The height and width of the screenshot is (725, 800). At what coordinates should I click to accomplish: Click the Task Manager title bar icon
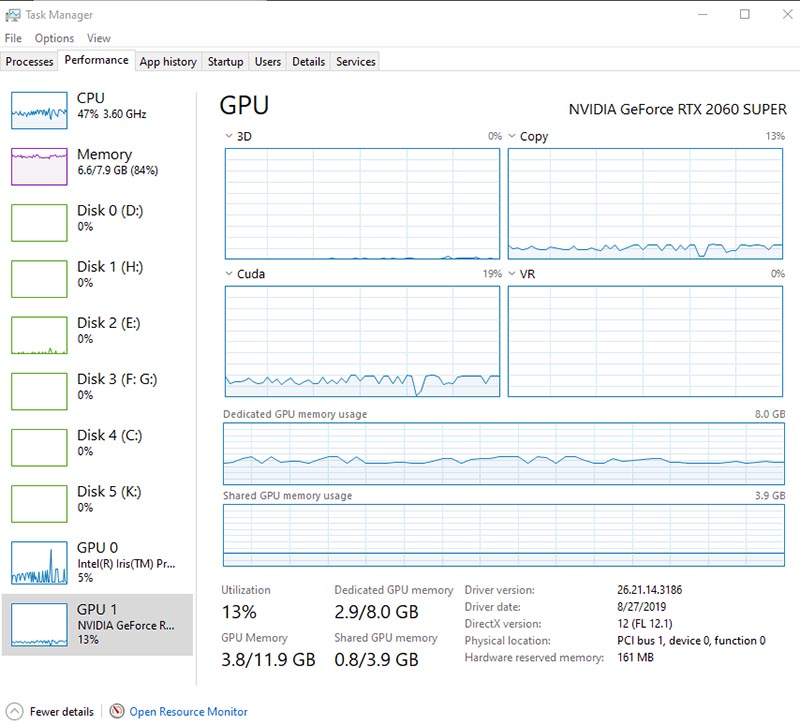pyautogui.click(x=12, y=15)
